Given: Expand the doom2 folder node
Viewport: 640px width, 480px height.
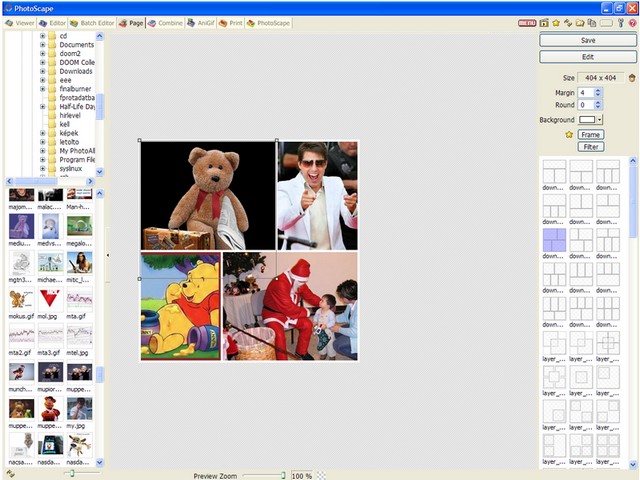Looking at the screenshot, I should click(42, 53).
